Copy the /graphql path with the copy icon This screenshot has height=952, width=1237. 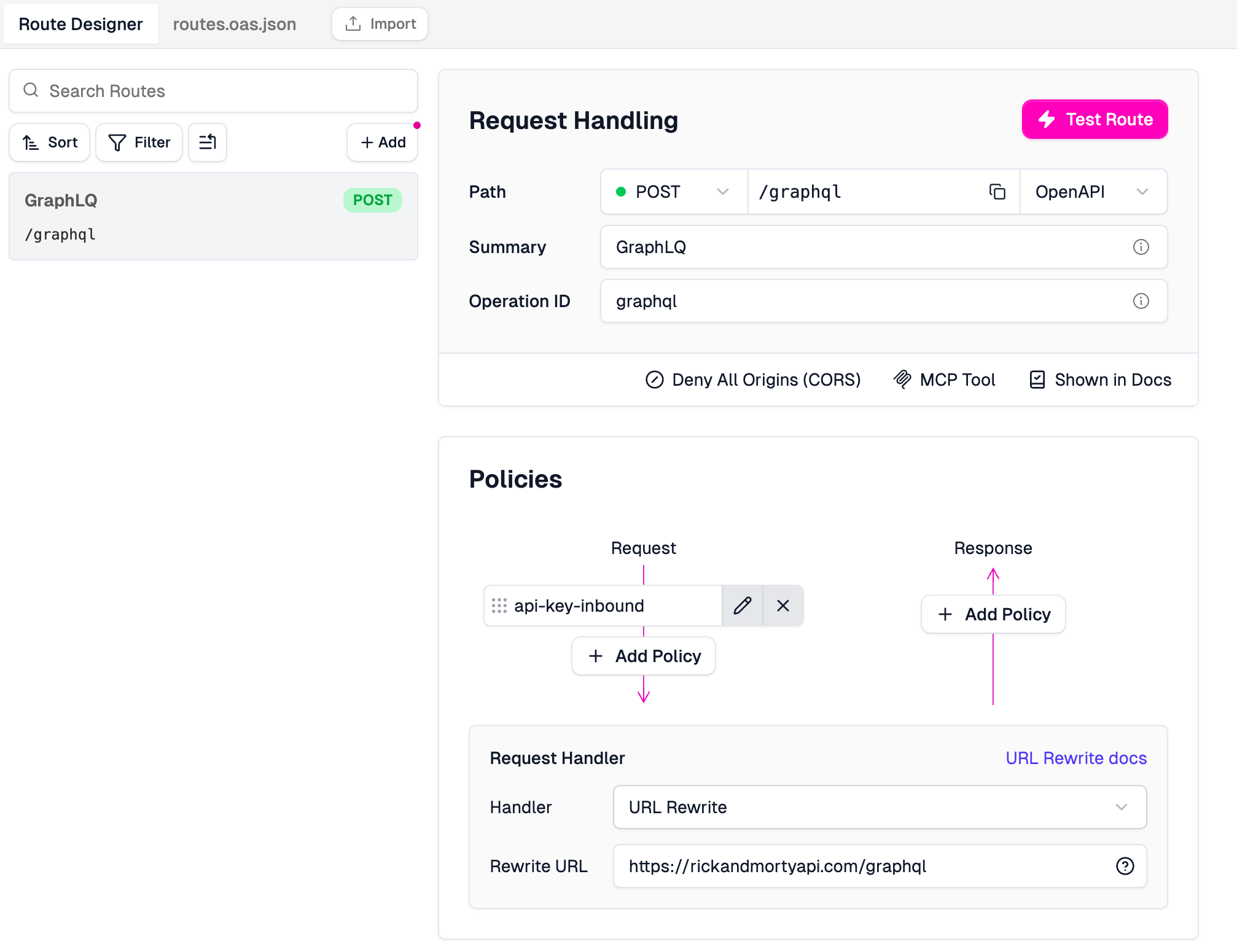[997, 192]
